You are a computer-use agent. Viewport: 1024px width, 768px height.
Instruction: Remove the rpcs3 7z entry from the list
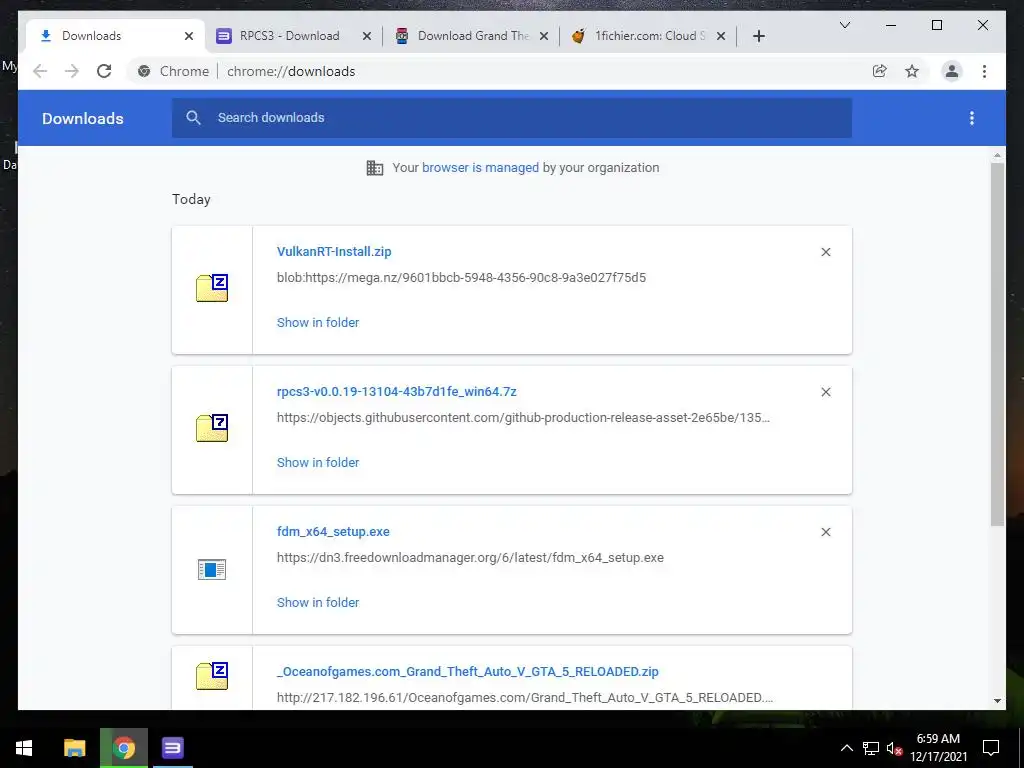(x=825, y=392)
